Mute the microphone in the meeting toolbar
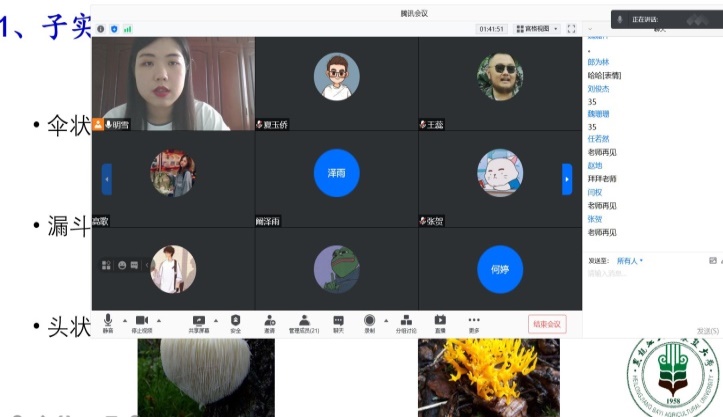Image resolution: width=723 pixels, height=417 pixels. point(107,321)
